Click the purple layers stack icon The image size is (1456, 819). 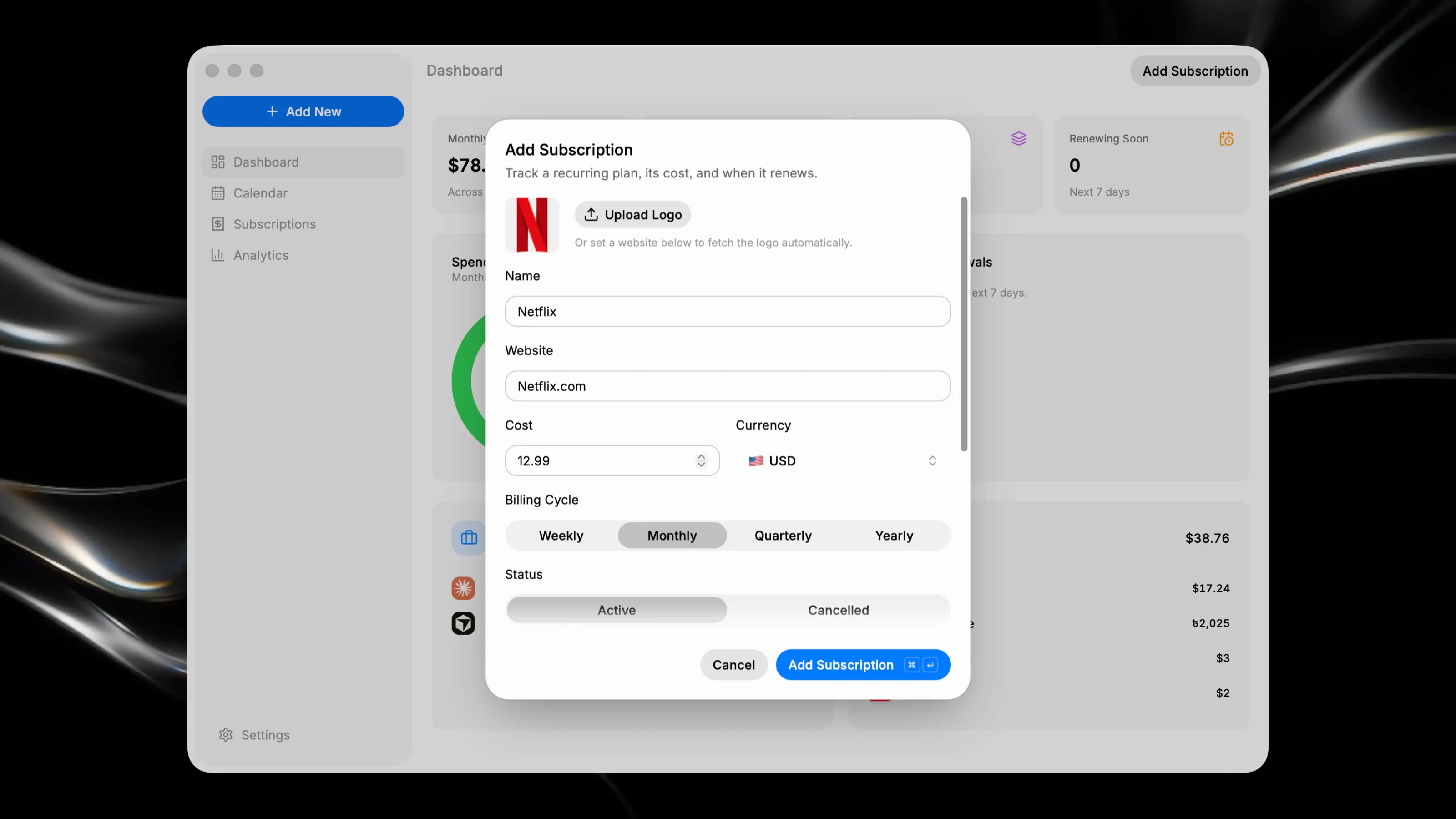click(1019, 138)
